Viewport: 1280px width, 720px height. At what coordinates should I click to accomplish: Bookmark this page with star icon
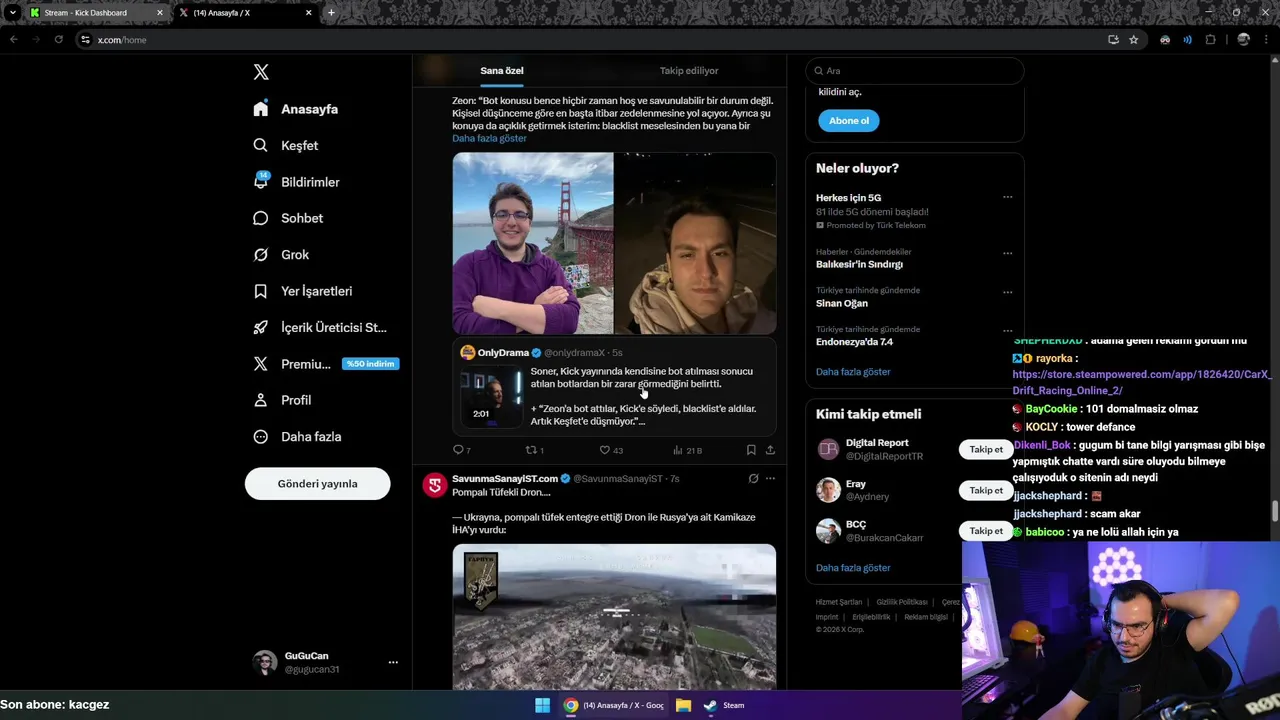pos(1134,40)
